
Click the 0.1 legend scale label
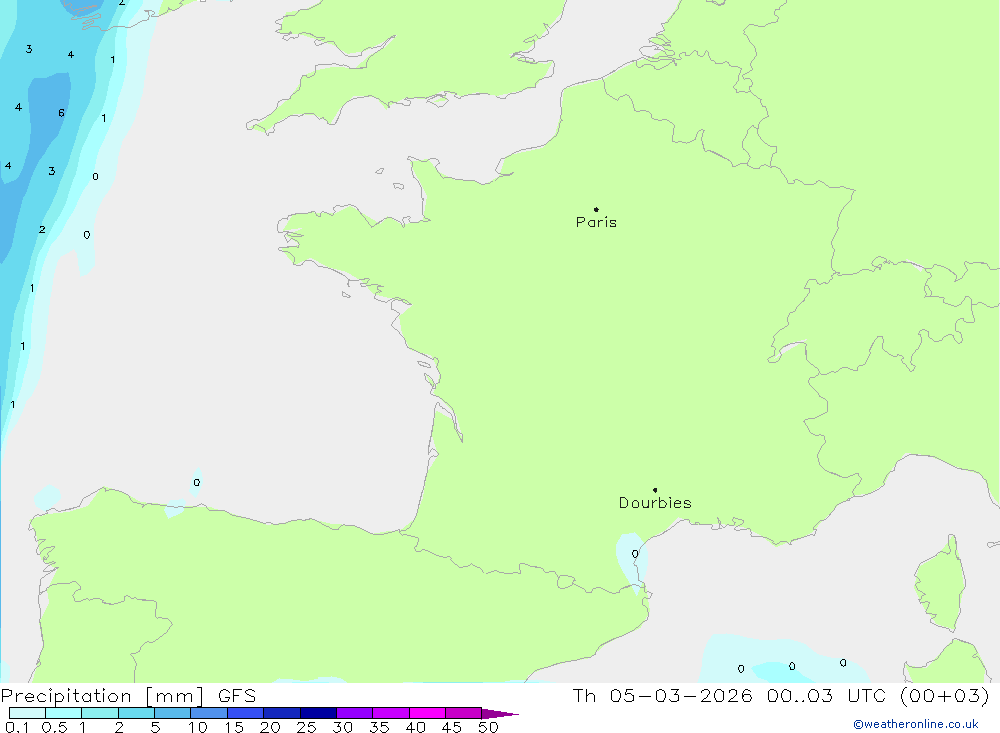tap(17, 727)
